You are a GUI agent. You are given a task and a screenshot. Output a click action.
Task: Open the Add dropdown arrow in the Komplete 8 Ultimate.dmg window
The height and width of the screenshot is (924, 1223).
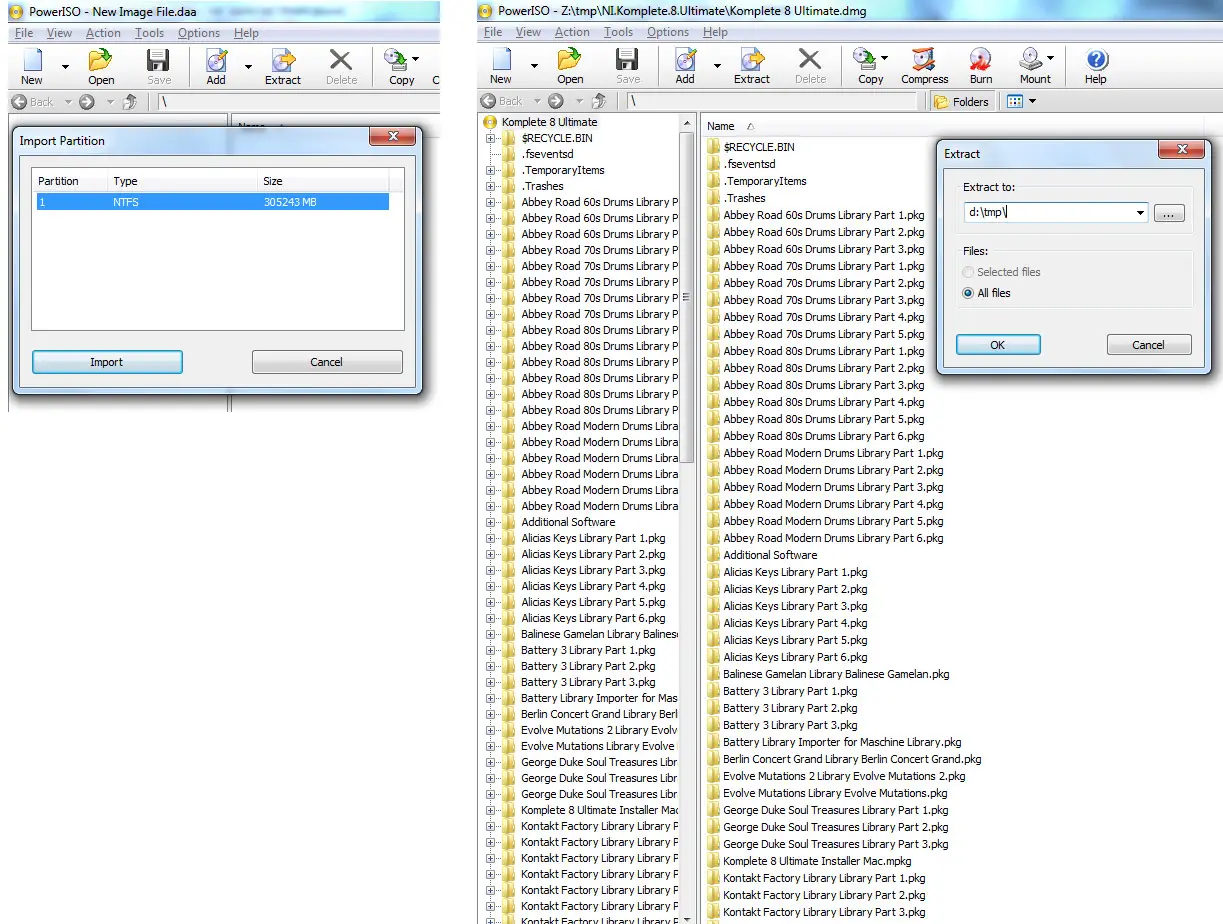pyautogui.click(x=717, y=66)
